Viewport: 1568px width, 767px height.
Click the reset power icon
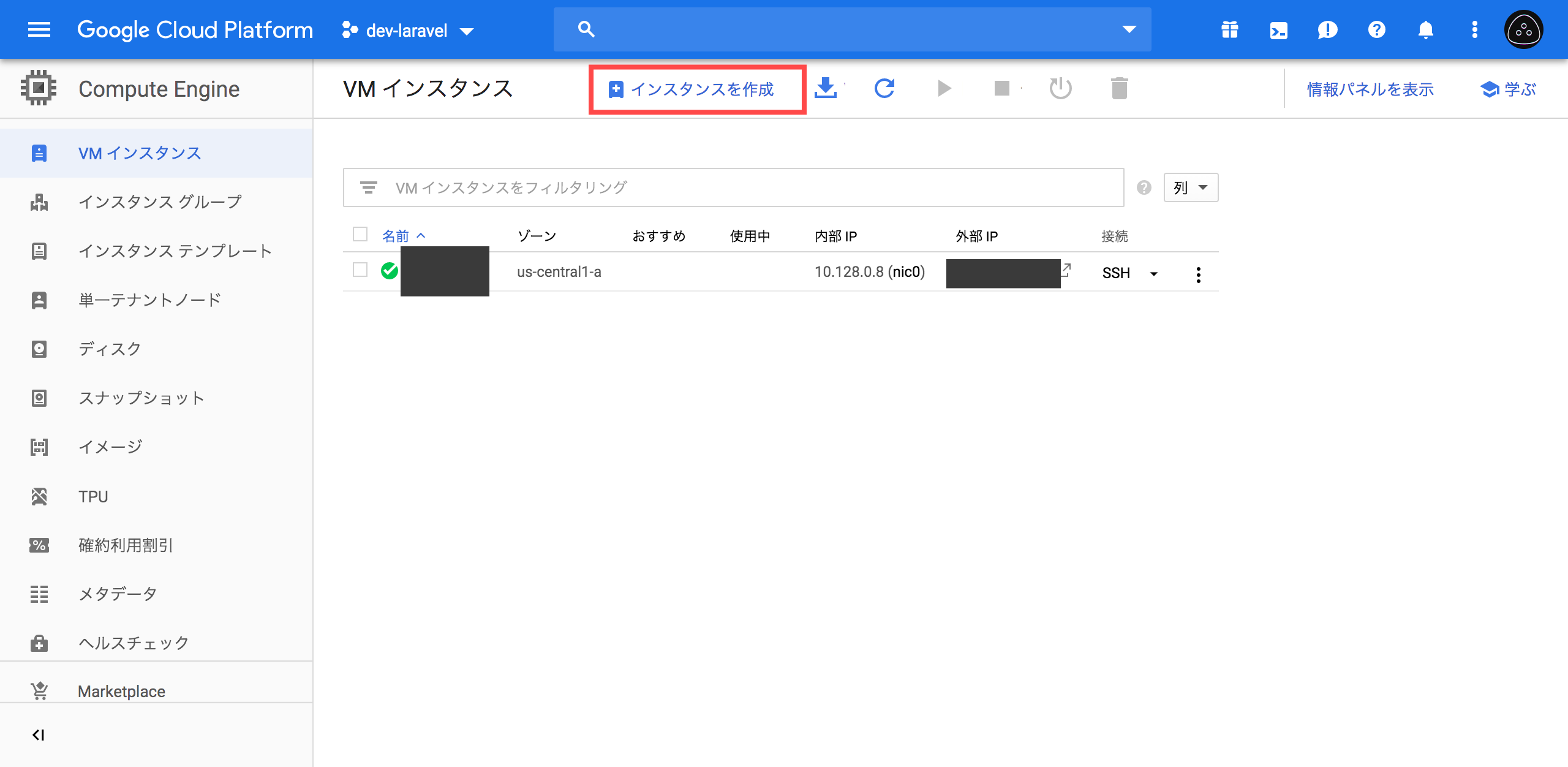click(1060, 89)
